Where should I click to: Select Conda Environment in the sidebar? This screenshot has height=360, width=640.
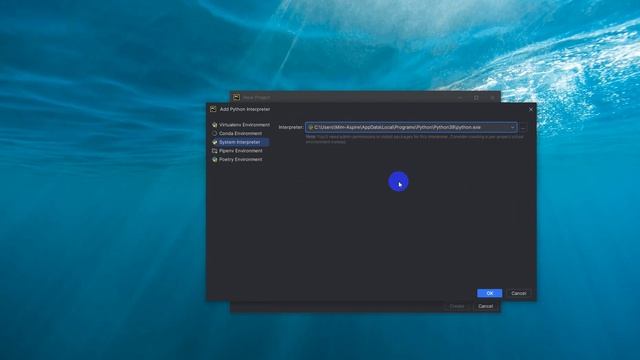(x=236, y=133)
